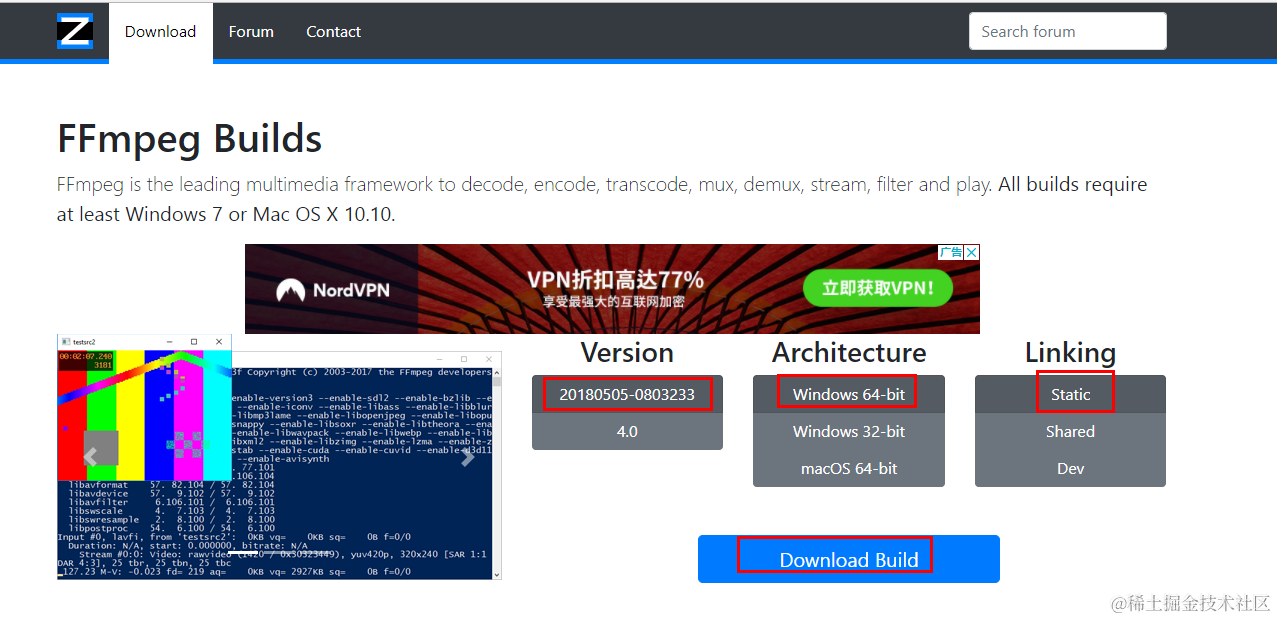Screen dimensions: 1277x620
Task: Choose macOS 64-bit architecture
Action: [x=849, y=468]
